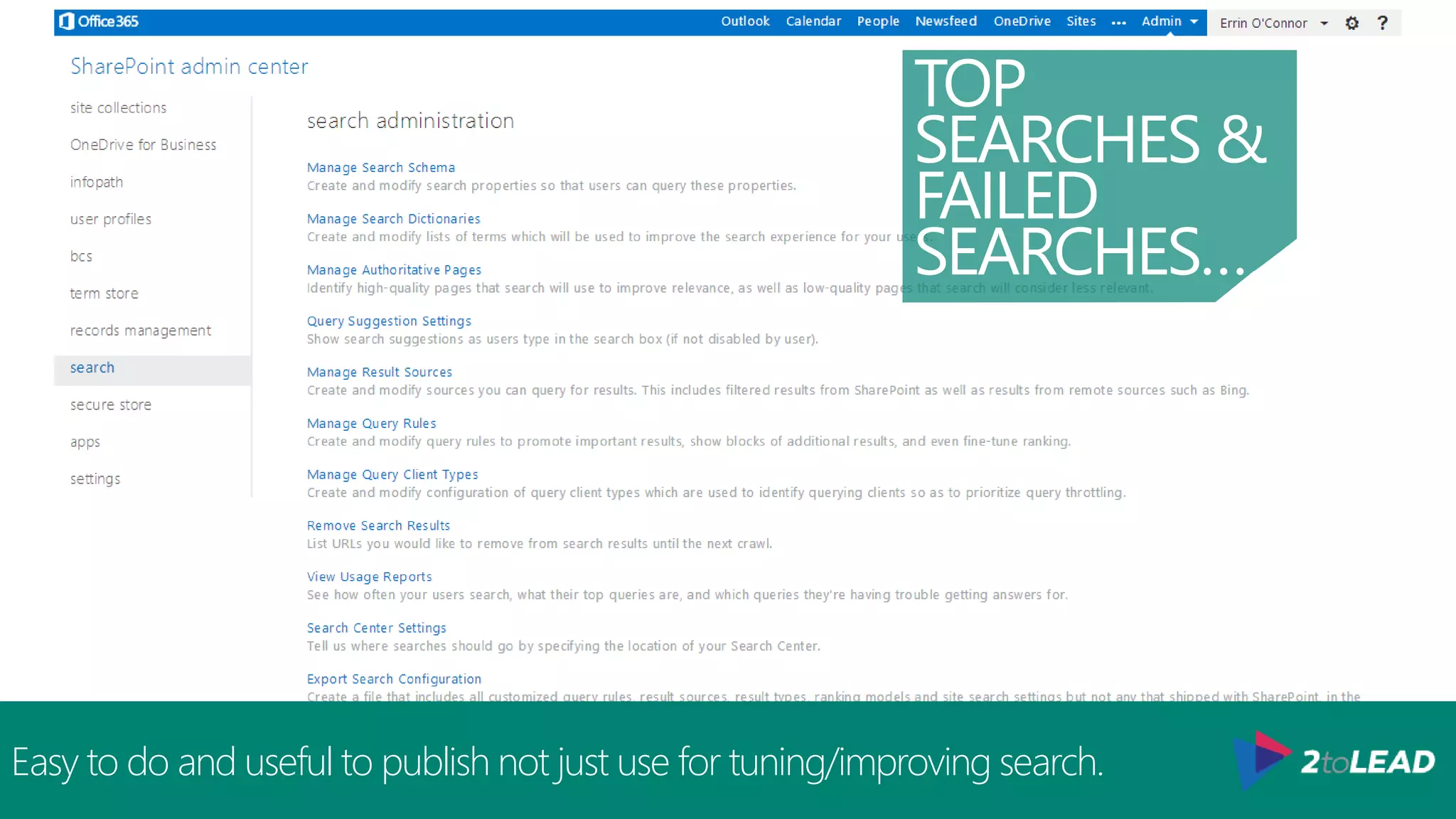
Task: Select site collections in left sidebar
Action: 118,108
